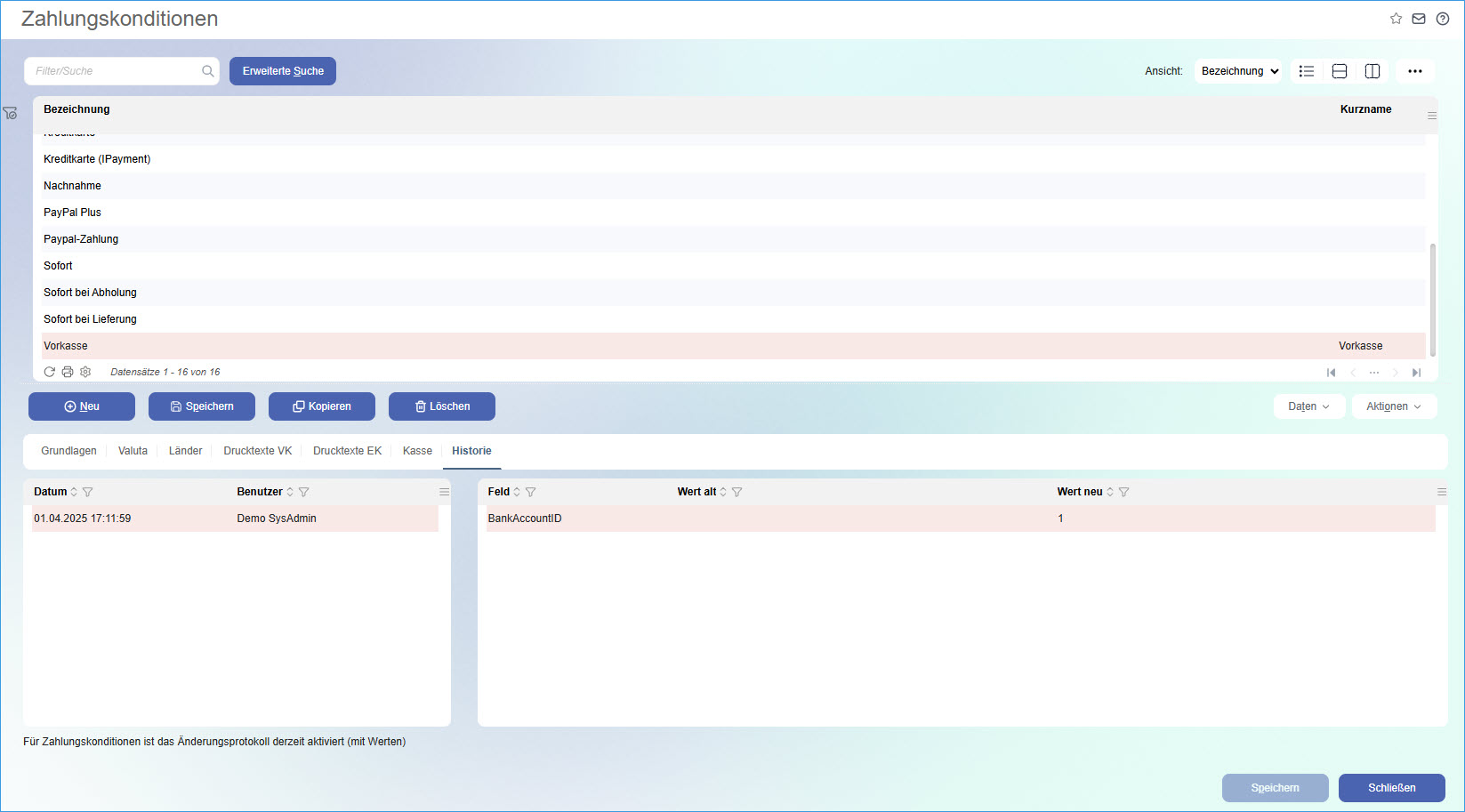The width and height of the screenshot is (1465, 812).
Task: Open column menu of the Datum/Benutzer history table
Action: 444,492
